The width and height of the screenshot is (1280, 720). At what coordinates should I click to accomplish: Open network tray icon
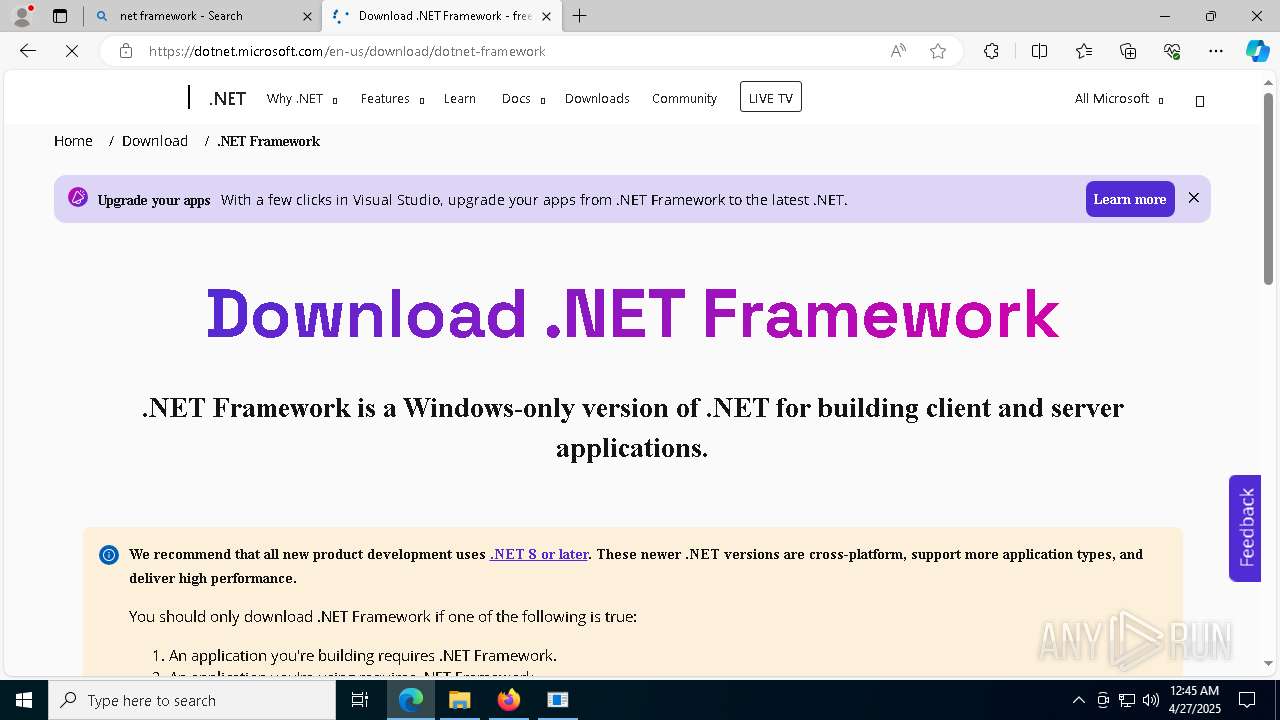(x=1126, y=700)
